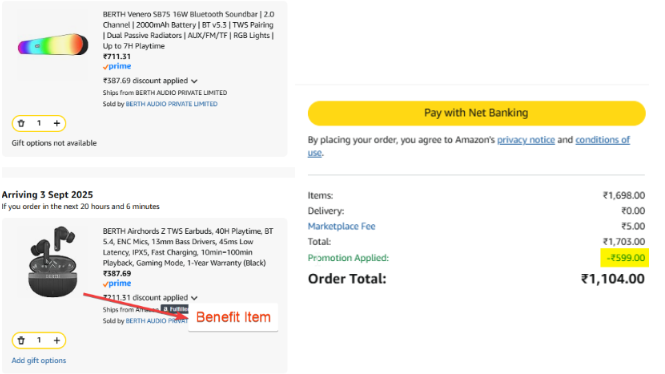
Task: Click Pay with Net Banking button
Action: point(476,113)
